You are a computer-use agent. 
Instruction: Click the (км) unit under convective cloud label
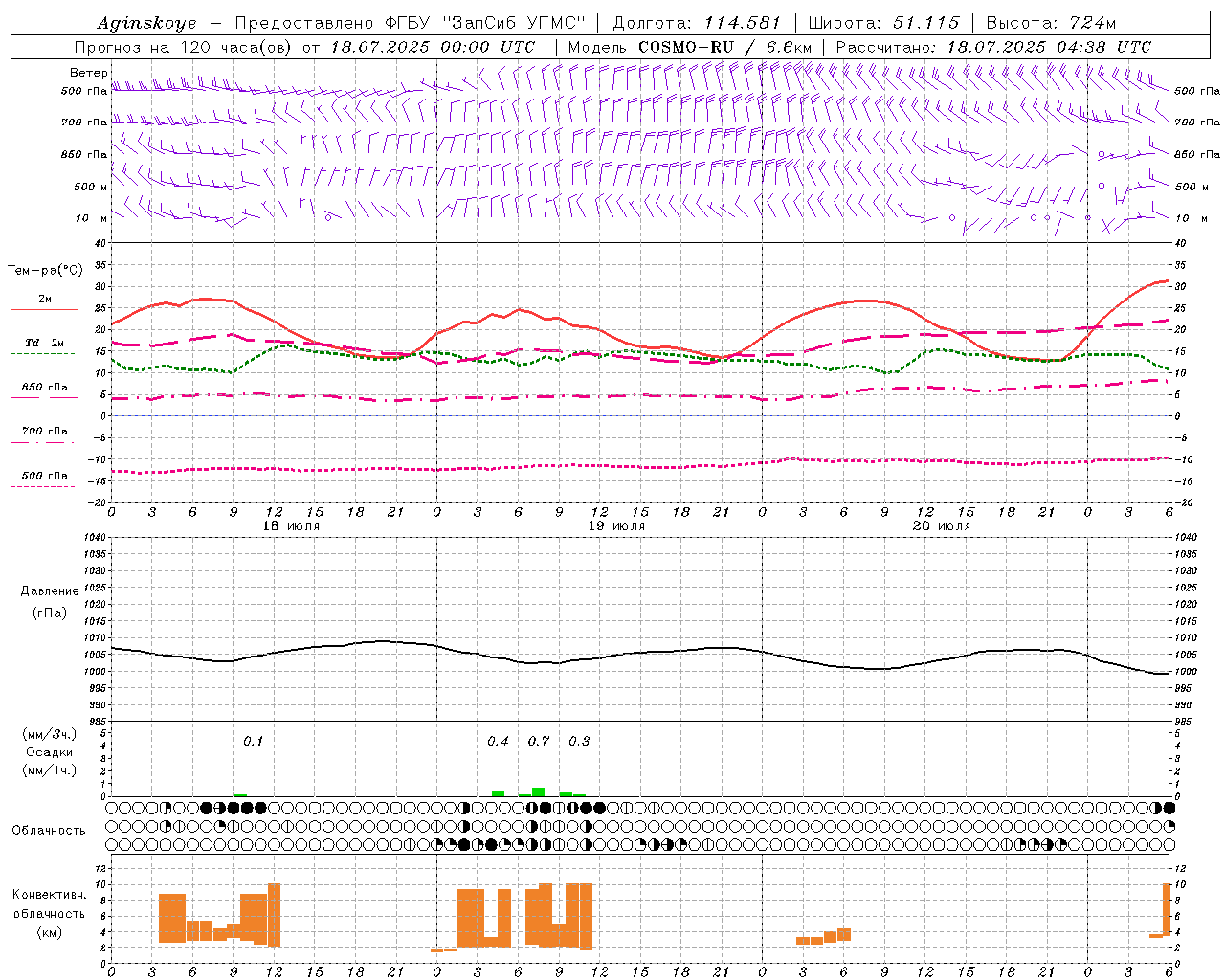coord(50,932)
